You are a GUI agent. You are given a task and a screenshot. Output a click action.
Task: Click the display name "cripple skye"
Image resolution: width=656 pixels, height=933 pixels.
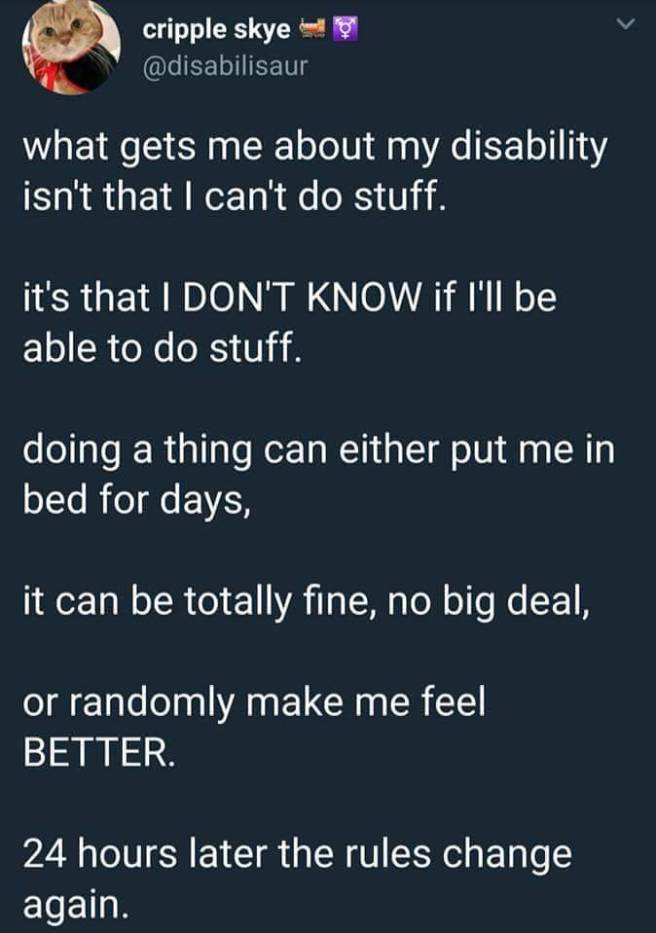coord(216,30)
